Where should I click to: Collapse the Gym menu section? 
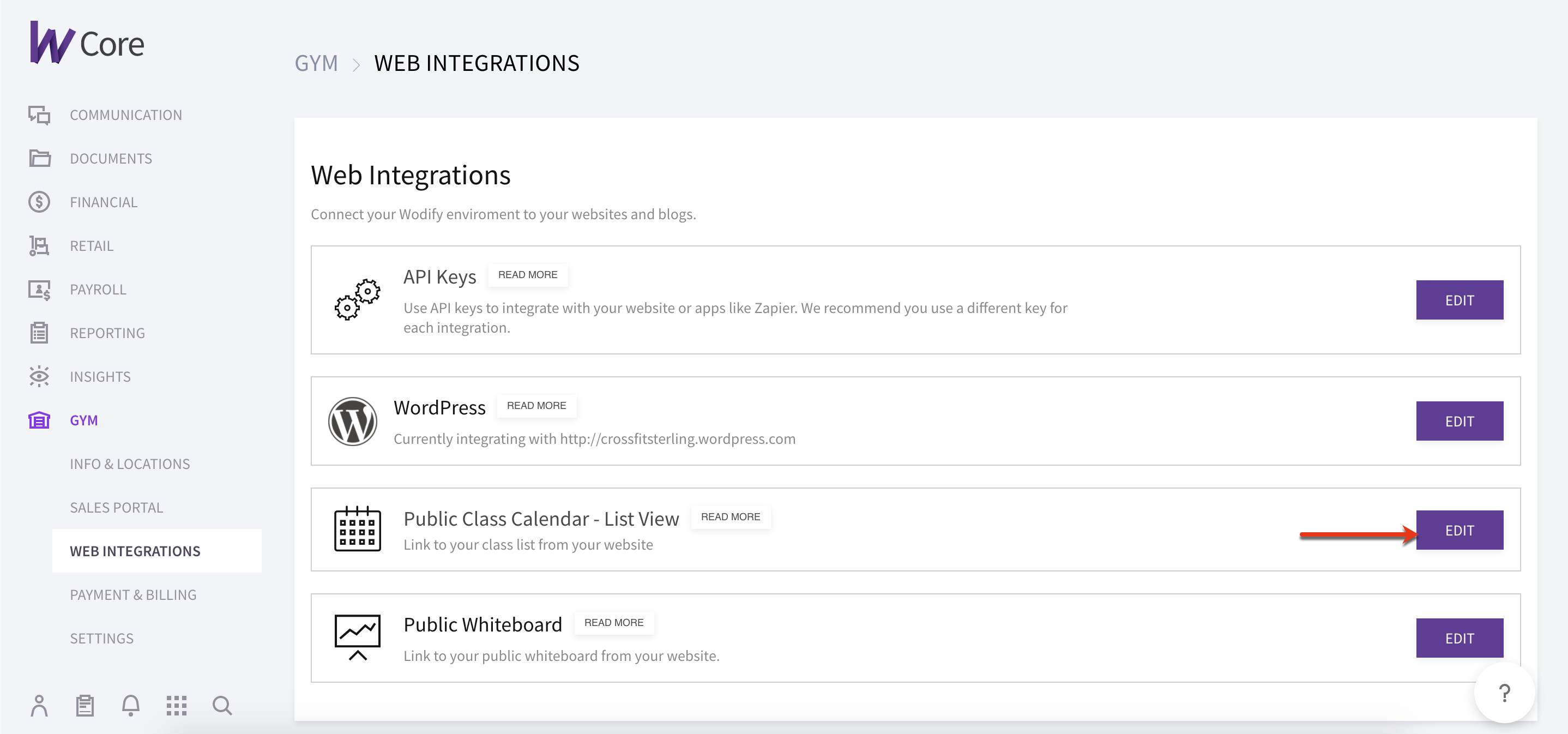click(83, 420)
